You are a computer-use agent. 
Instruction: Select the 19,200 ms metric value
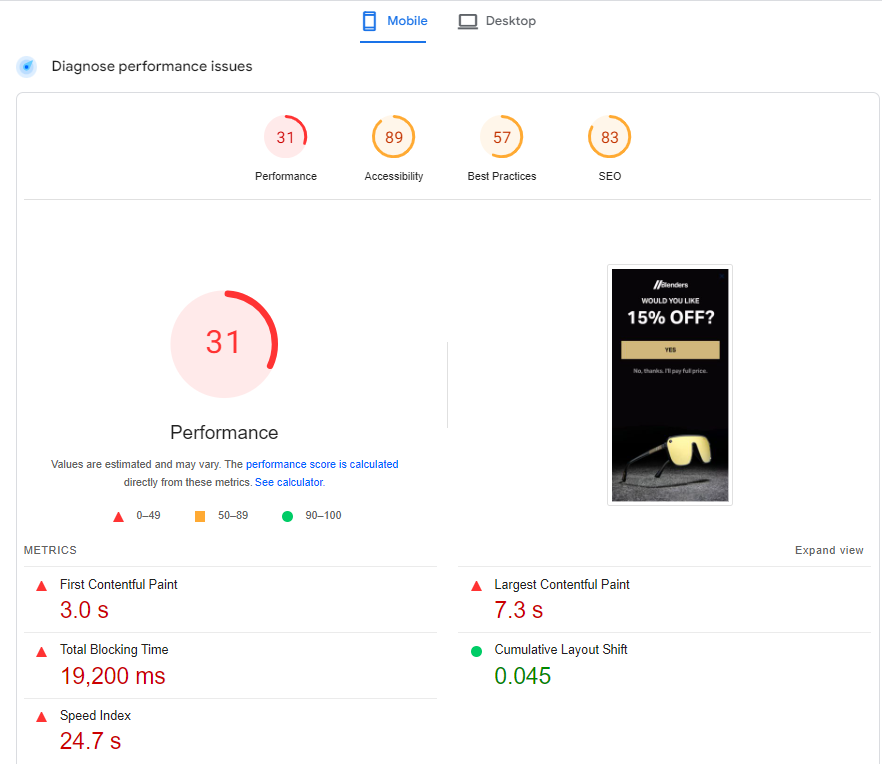[113, 676]
